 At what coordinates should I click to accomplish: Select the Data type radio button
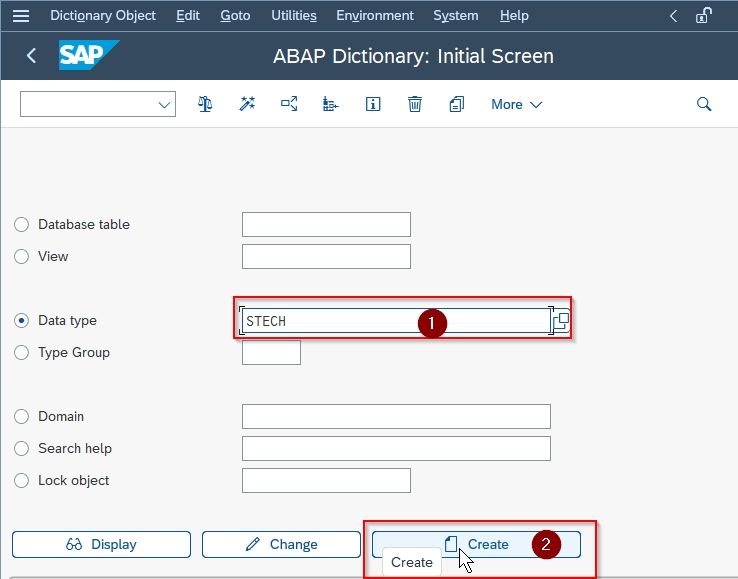pos(21,321)
